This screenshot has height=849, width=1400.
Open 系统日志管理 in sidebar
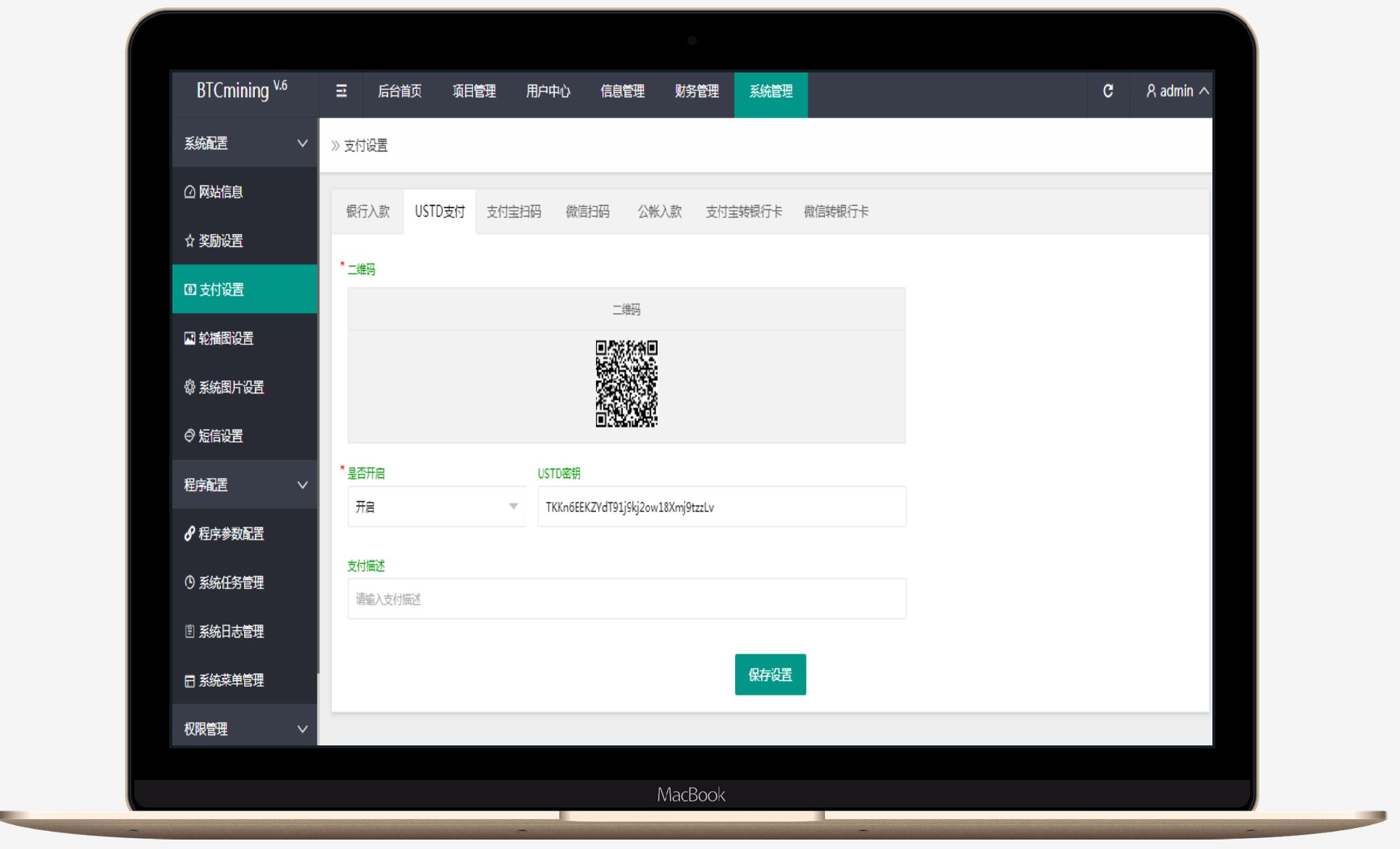(245, 631)
